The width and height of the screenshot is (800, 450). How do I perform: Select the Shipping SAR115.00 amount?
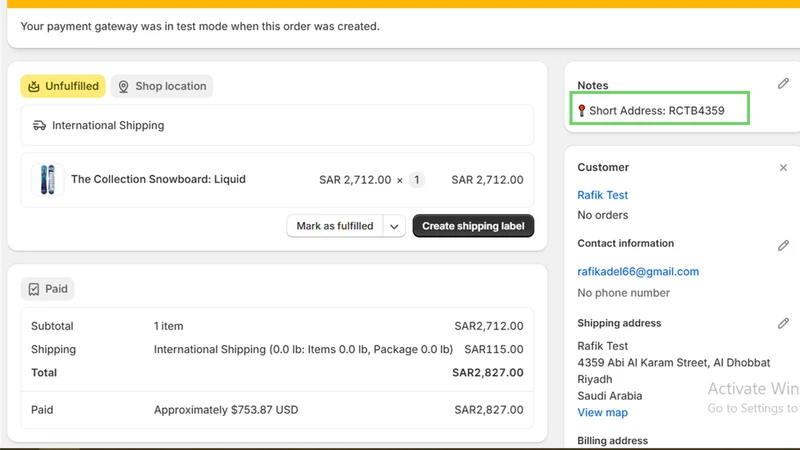493,349
